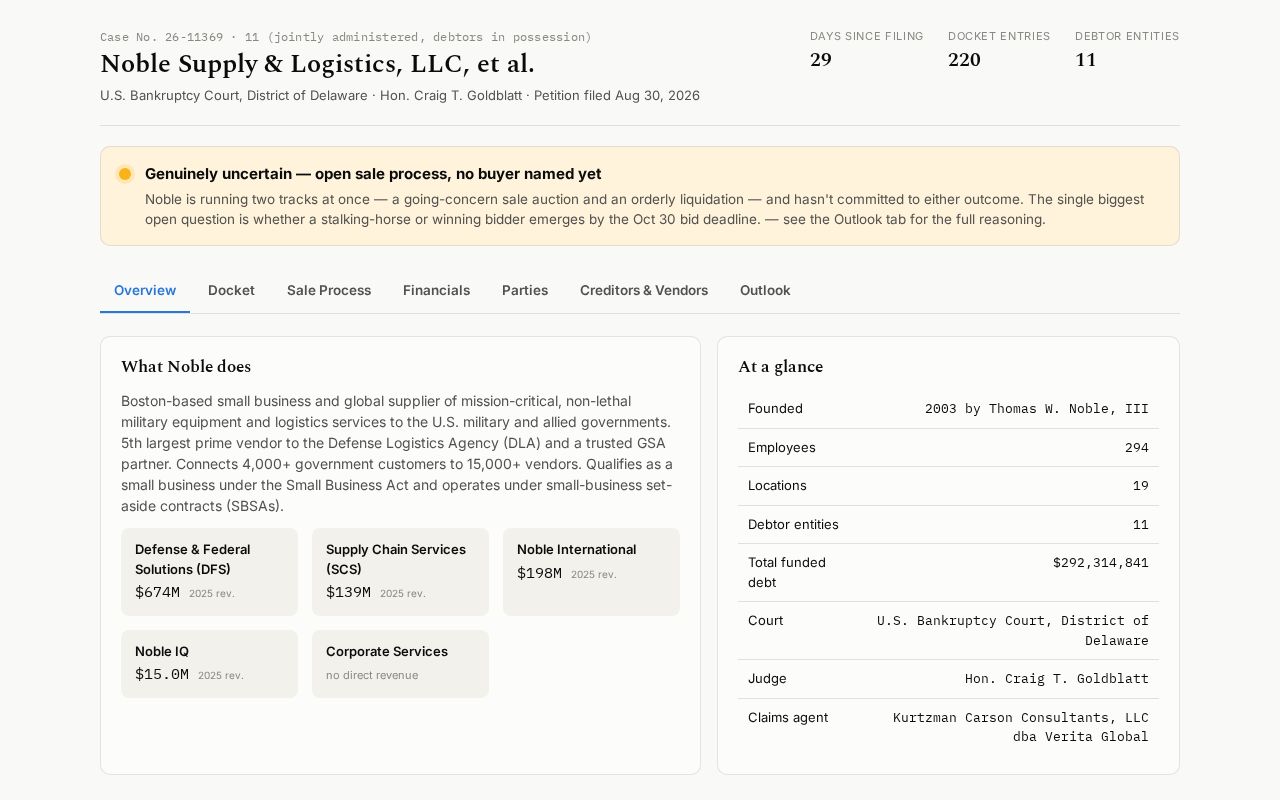The width and height of the screenshot is (1280, 800).
Task: Click the "At a glance" heading
Action: tap(780, 367)
